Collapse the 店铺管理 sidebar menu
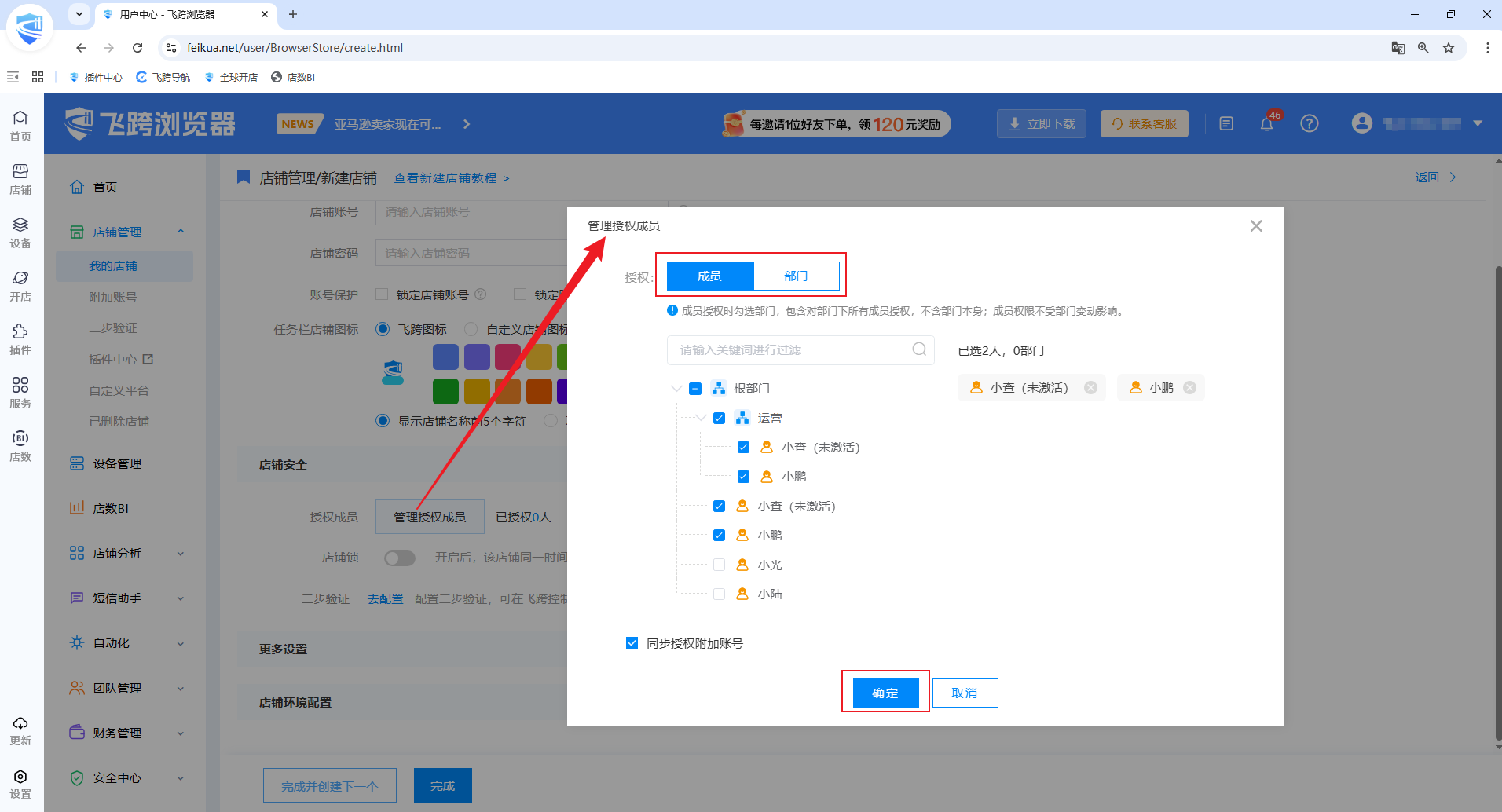Screen dimensions: 1502x812 tap(181, 232)
